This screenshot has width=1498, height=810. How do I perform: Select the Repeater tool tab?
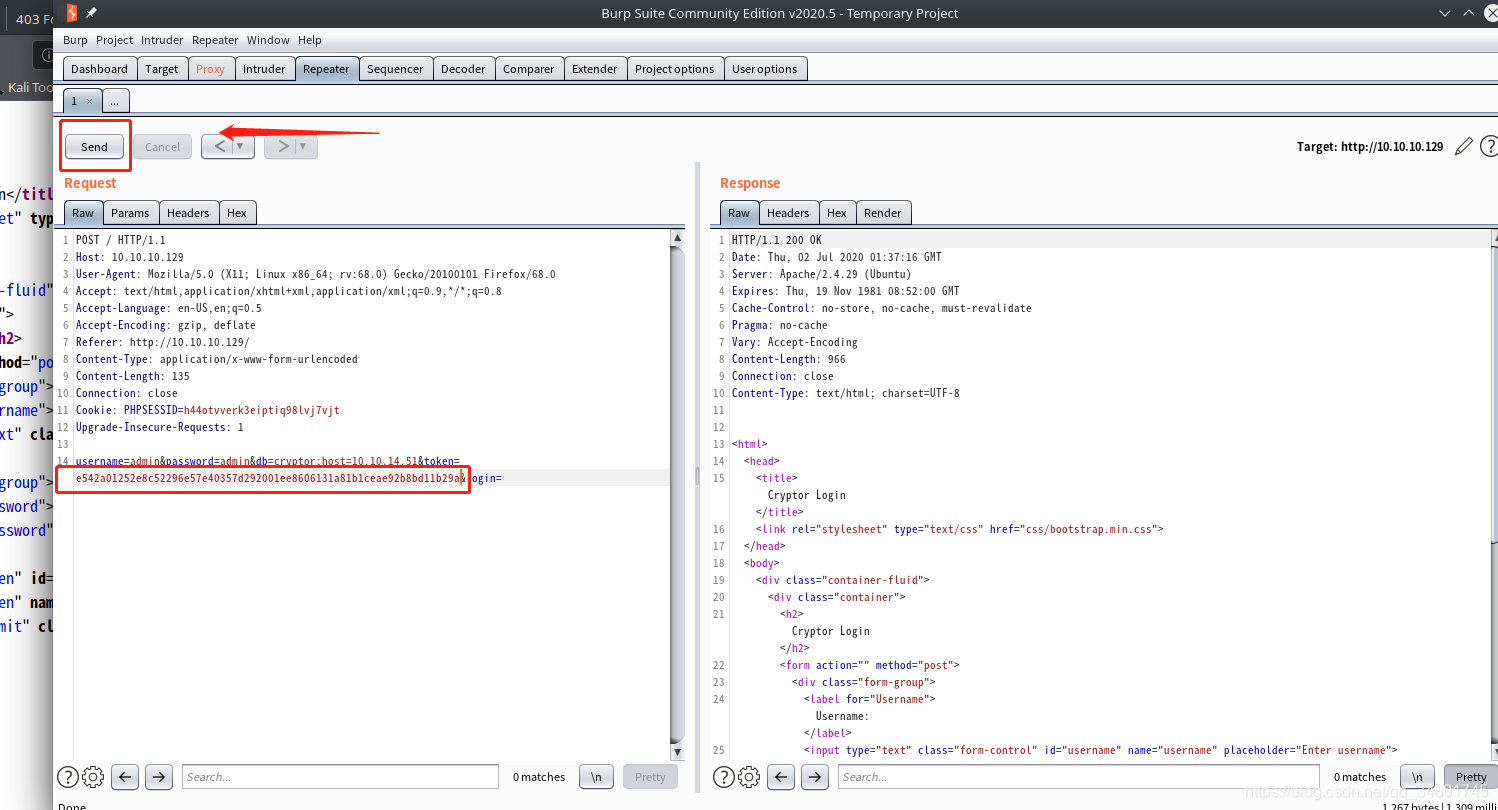point(326,69)
